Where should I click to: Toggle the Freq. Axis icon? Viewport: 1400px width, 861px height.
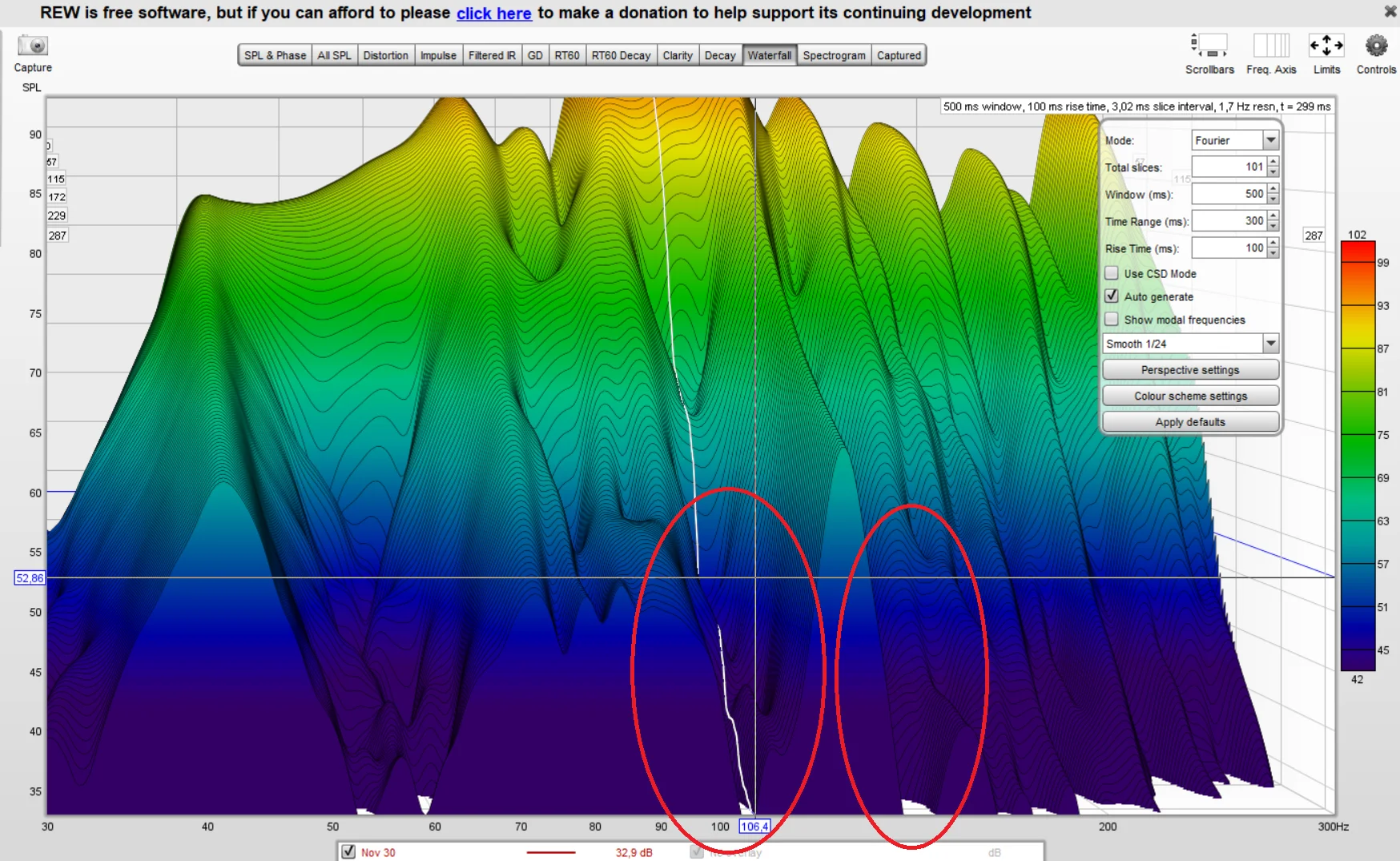[1271, 45]
